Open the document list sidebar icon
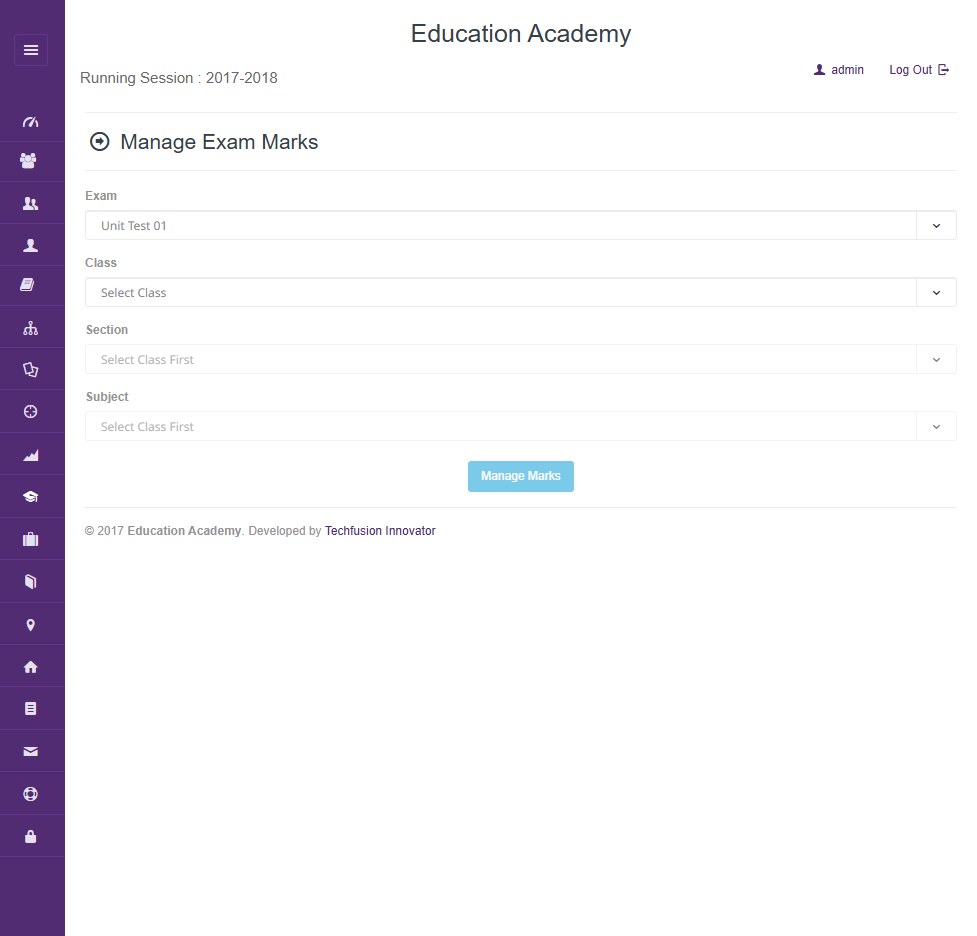 (x=31, y=709)
